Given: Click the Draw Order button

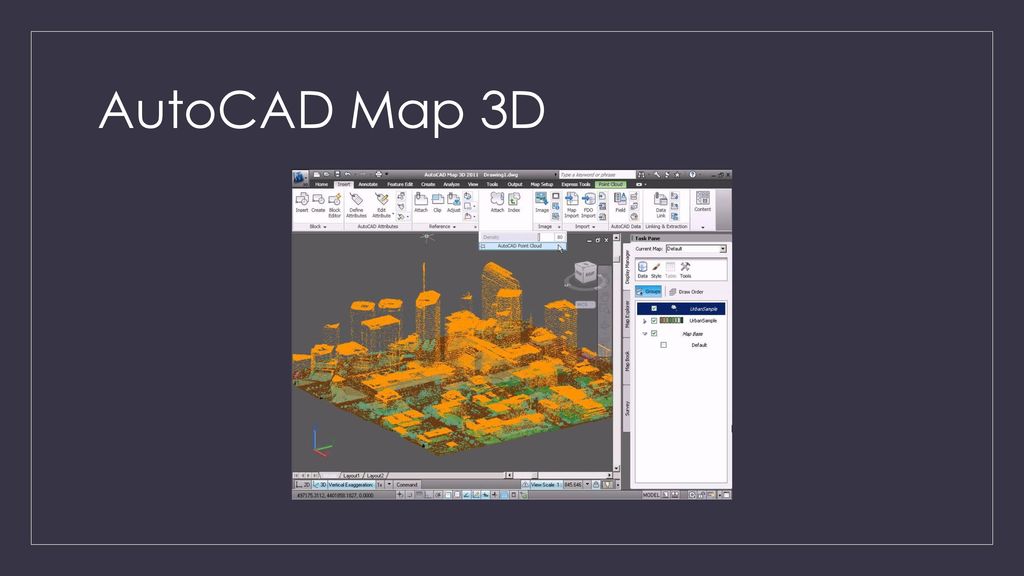Looking at the screenshot, I should pyautogui.click(x=686, y=291).
